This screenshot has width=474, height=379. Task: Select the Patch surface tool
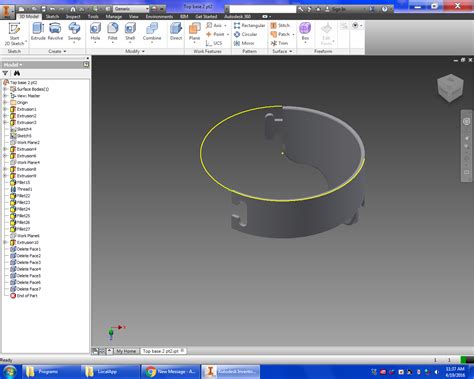[x=280, y=34]
